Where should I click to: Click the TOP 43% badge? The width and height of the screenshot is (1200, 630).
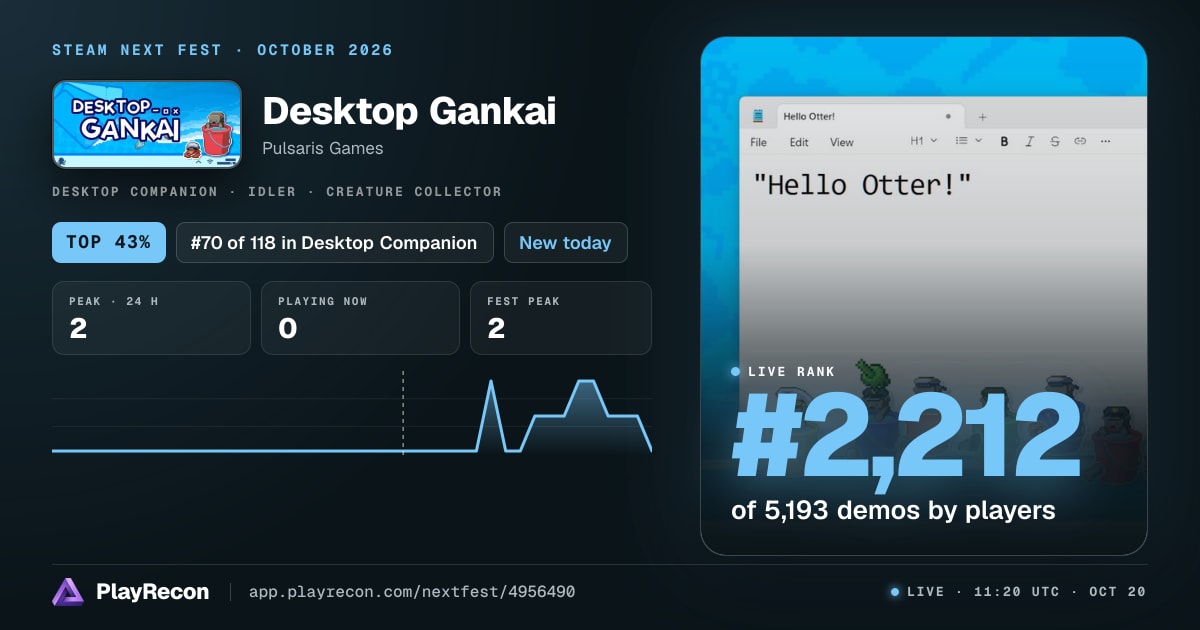109,243
